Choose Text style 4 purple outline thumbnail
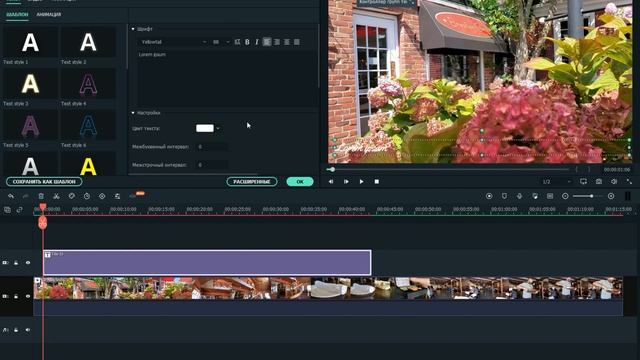Screen dimensions: 640x360 click(x=88, y=84)
